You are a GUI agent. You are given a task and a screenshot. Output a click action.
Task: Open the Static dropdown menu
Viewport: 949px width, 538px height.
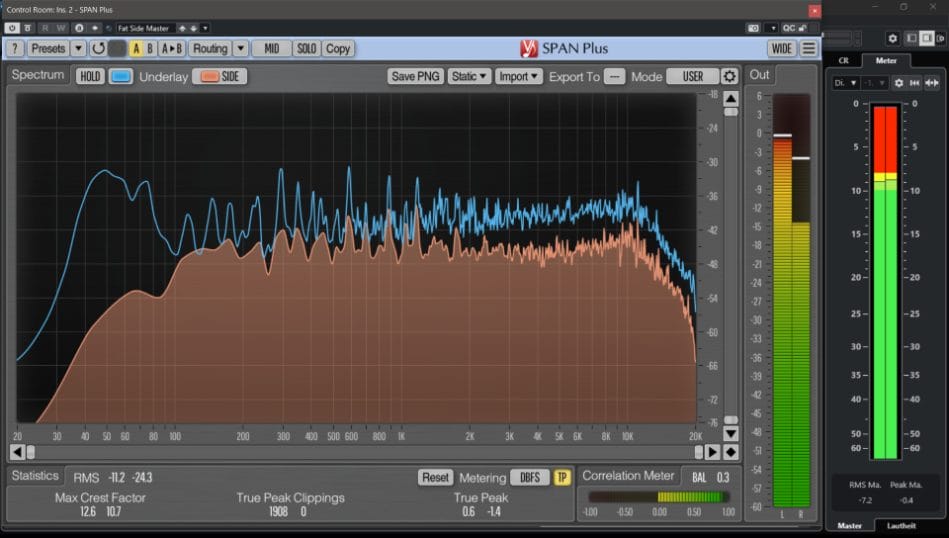tap(470, 76)
